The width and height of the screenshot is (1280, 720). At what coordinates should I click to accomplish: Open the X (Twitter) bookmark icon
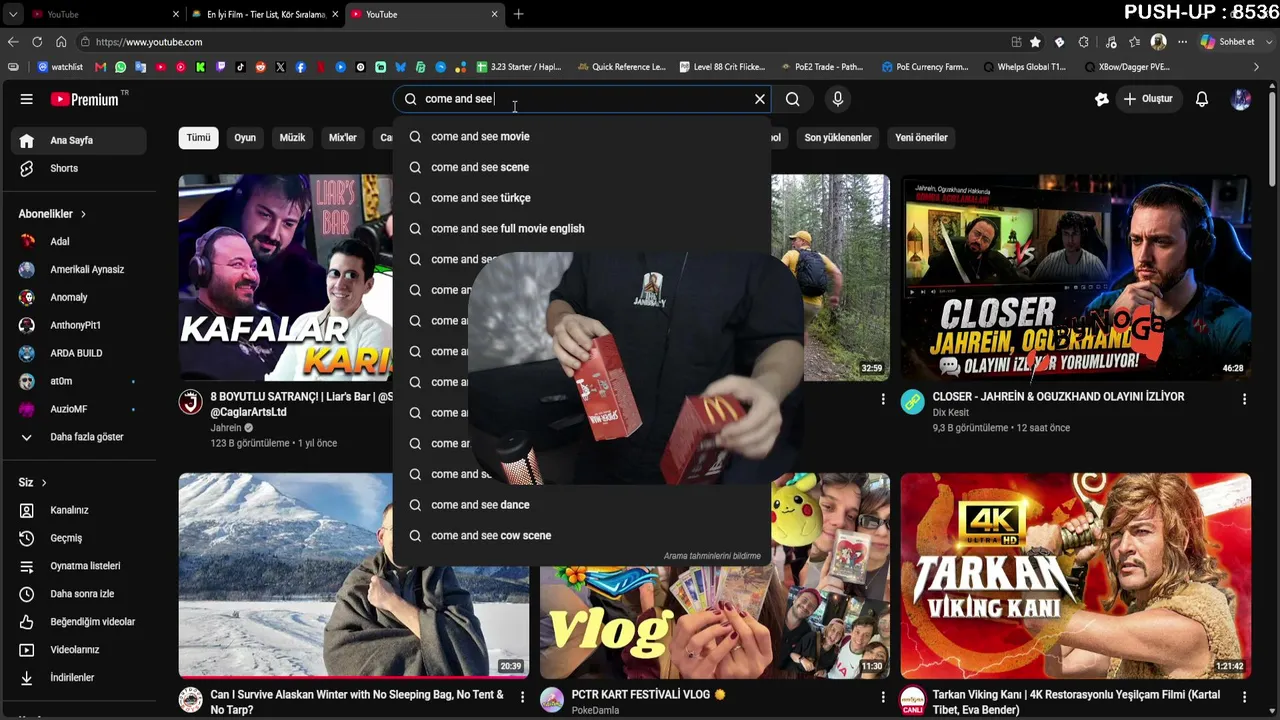point(280,67)
